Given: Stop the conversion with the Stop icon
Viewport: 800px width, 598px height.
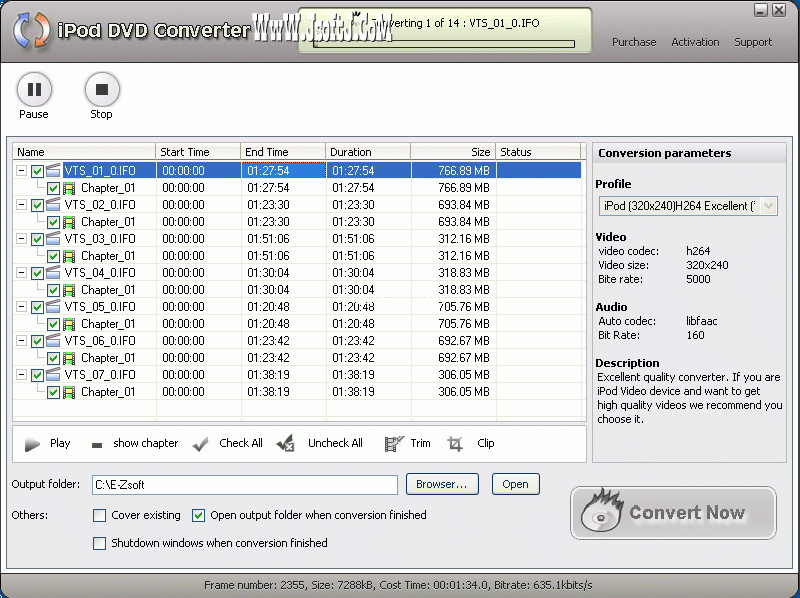Looking at the screenshot, I should [102, 89].
